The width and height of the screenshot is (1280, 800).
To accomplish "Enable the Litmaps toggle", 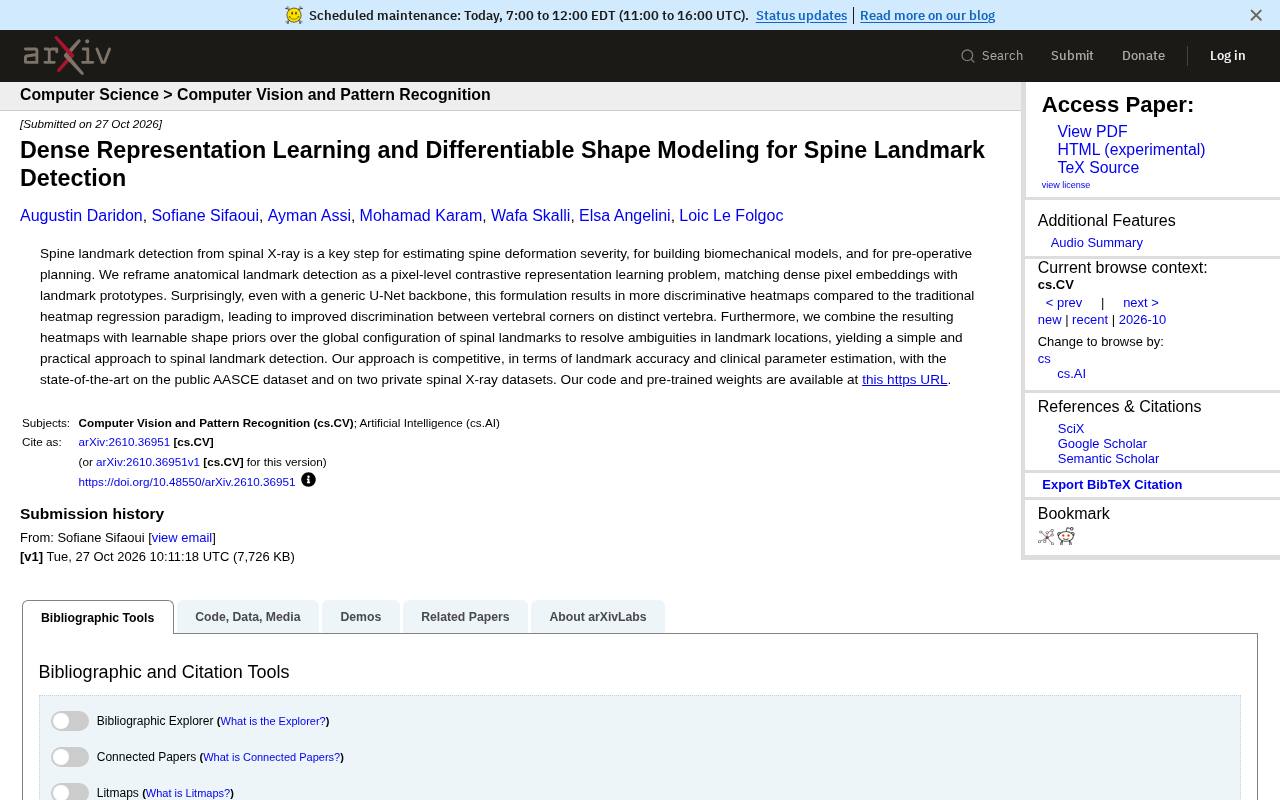I will click(x=70, y=792).
